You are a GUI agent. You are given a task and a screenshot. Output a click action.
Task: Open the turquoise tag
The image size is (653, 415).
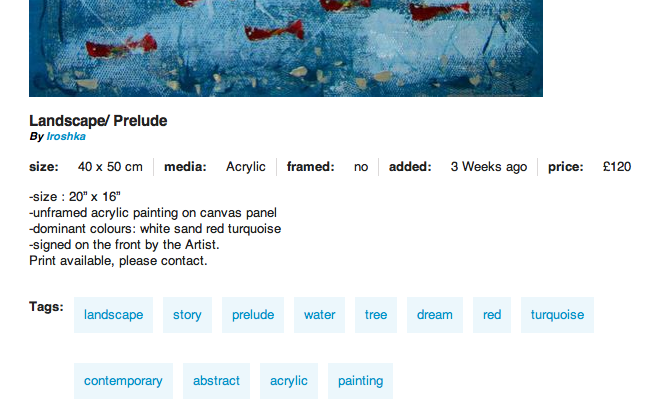point(557,315)
